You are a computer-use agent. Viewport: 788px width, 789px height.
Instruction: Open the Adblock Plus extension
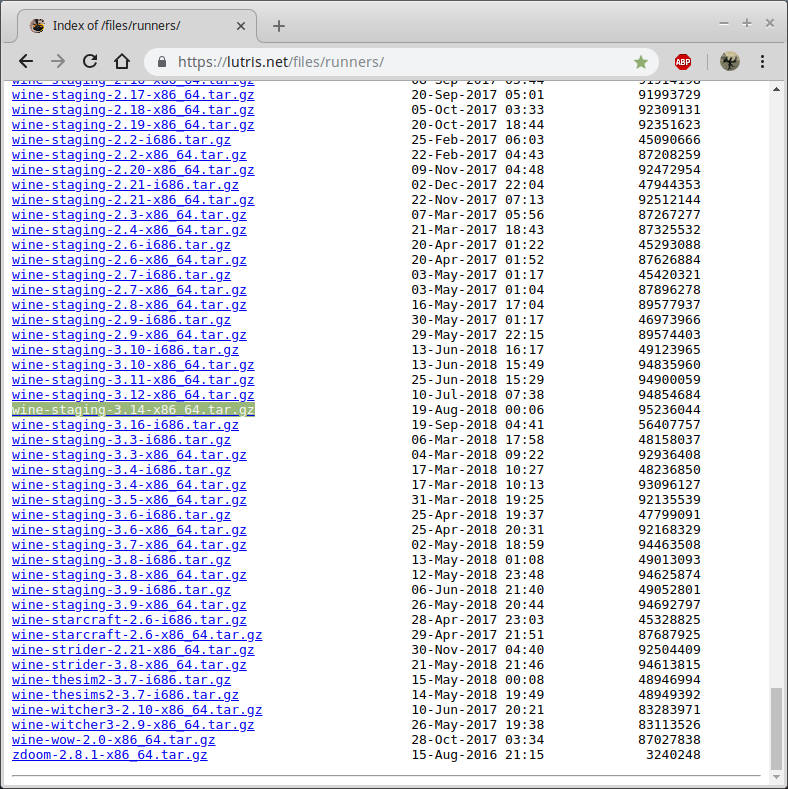(x=682, y=62)
